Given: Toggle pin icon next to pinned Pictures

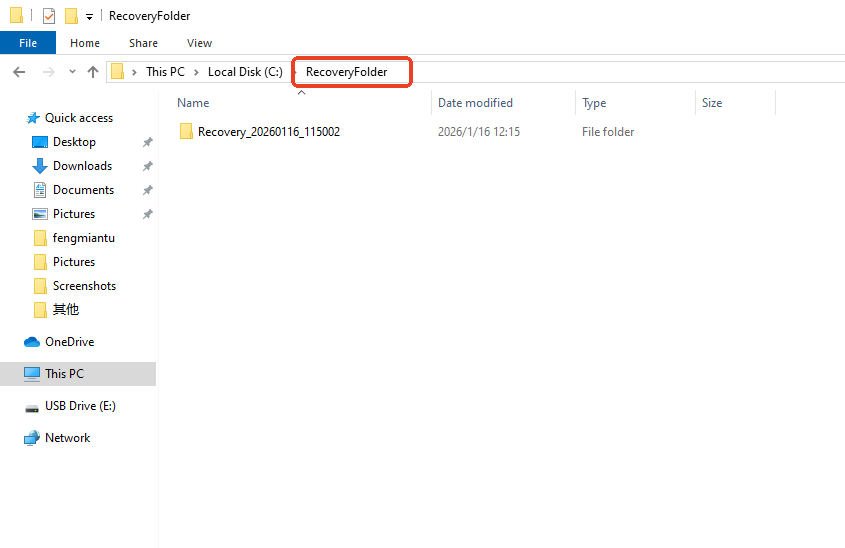Looking at the screenshot, I should click(x=148, y=214).
